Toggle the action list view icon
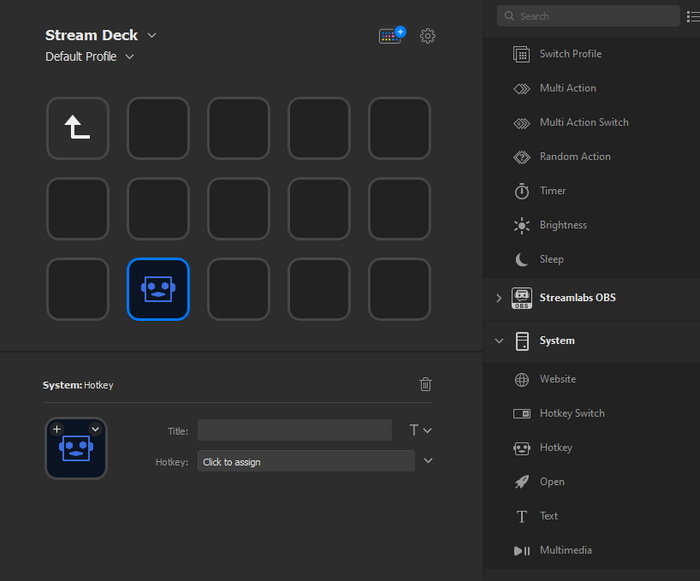Viewport: 700px width, 581px height. [x=693, y=17]
